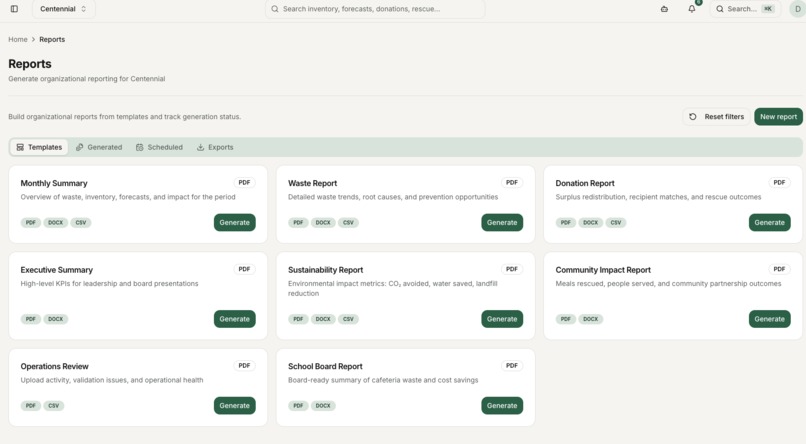The height and width of the screenshot is (444, 806).
Task: Click the PDF badge on Sustainability Report header
Action: click(511, 269)
